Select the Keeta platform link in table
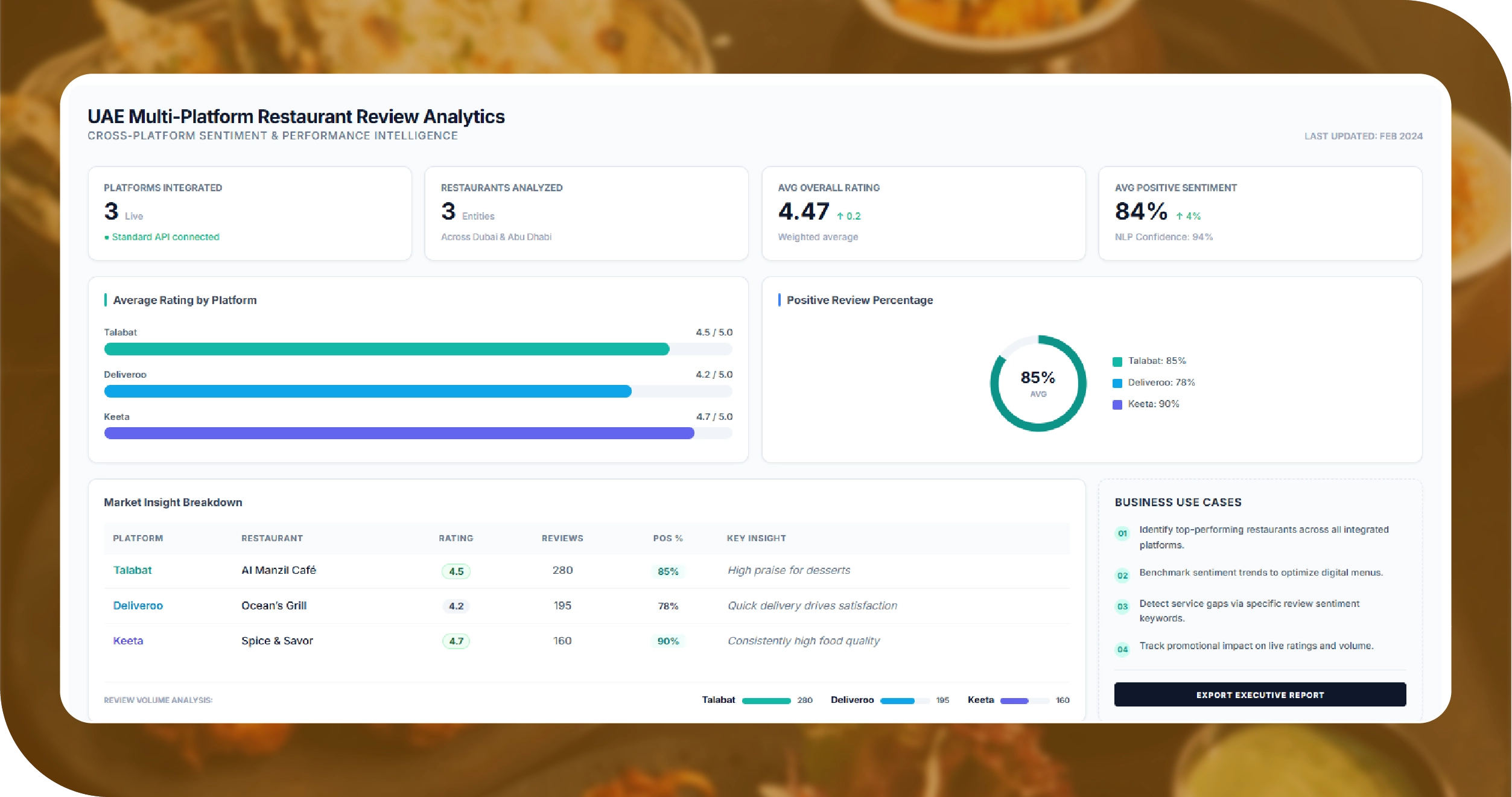 pos(128,641)
